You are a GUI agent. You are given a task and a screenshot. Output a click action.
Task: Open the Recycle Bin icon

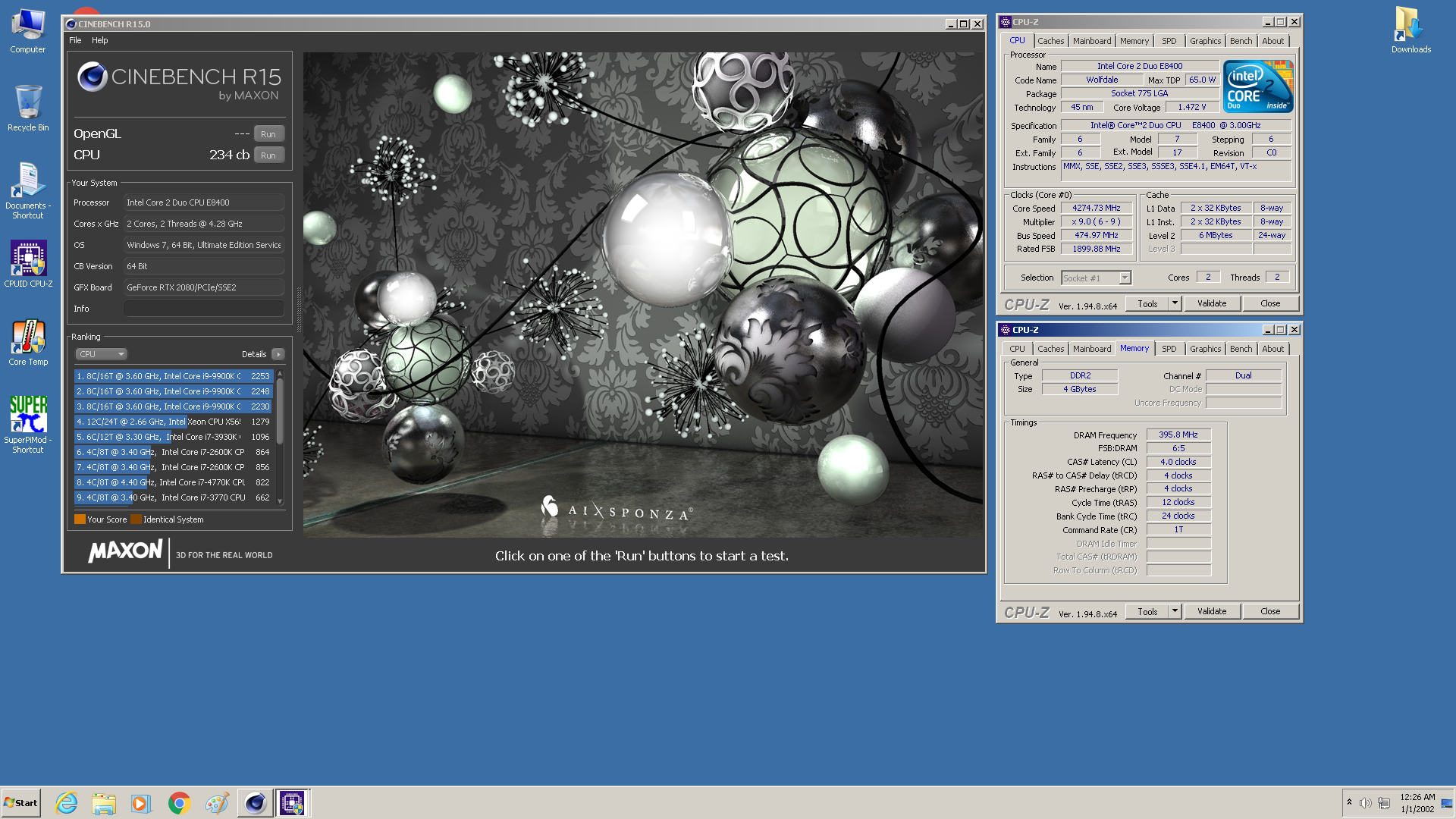pyautogui.click(x=28, y=108)
